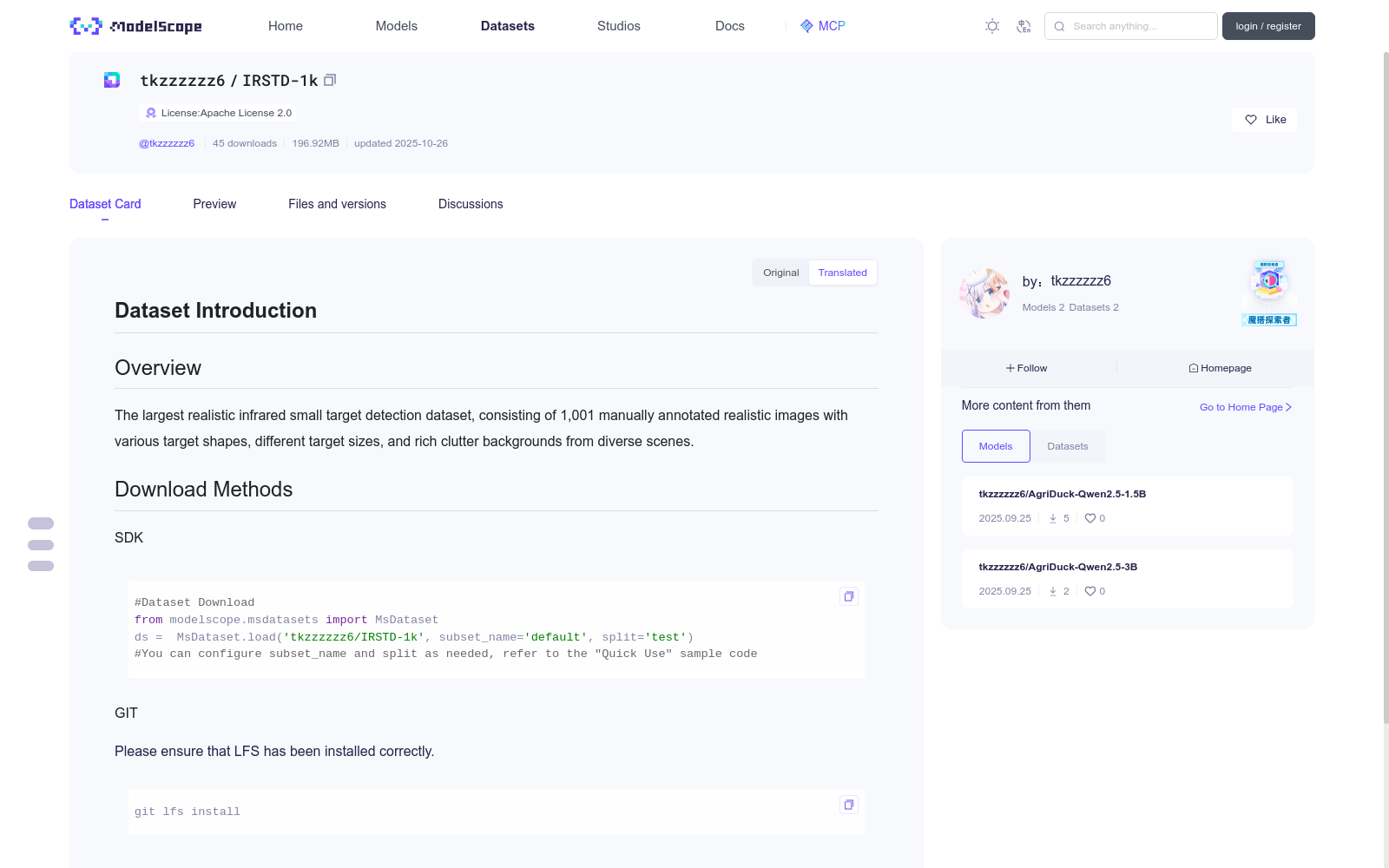This screenshot has width=1389, height=868.
Task: Click the page vertical scrollbar
Action: (1386, 387)
